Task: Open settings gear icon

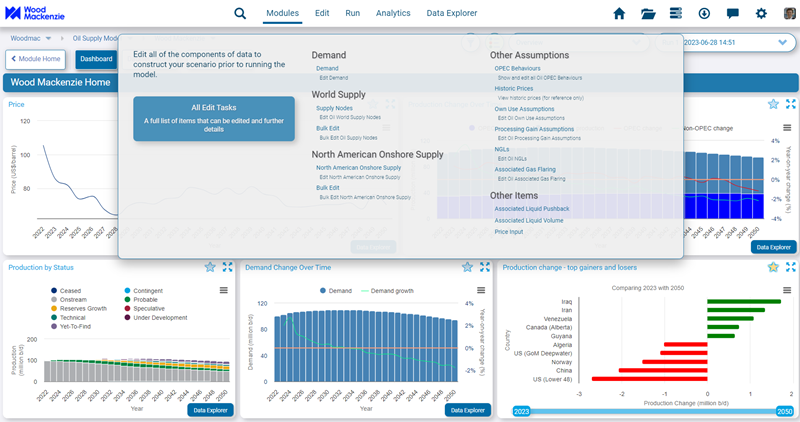Action: pos(761,14)
